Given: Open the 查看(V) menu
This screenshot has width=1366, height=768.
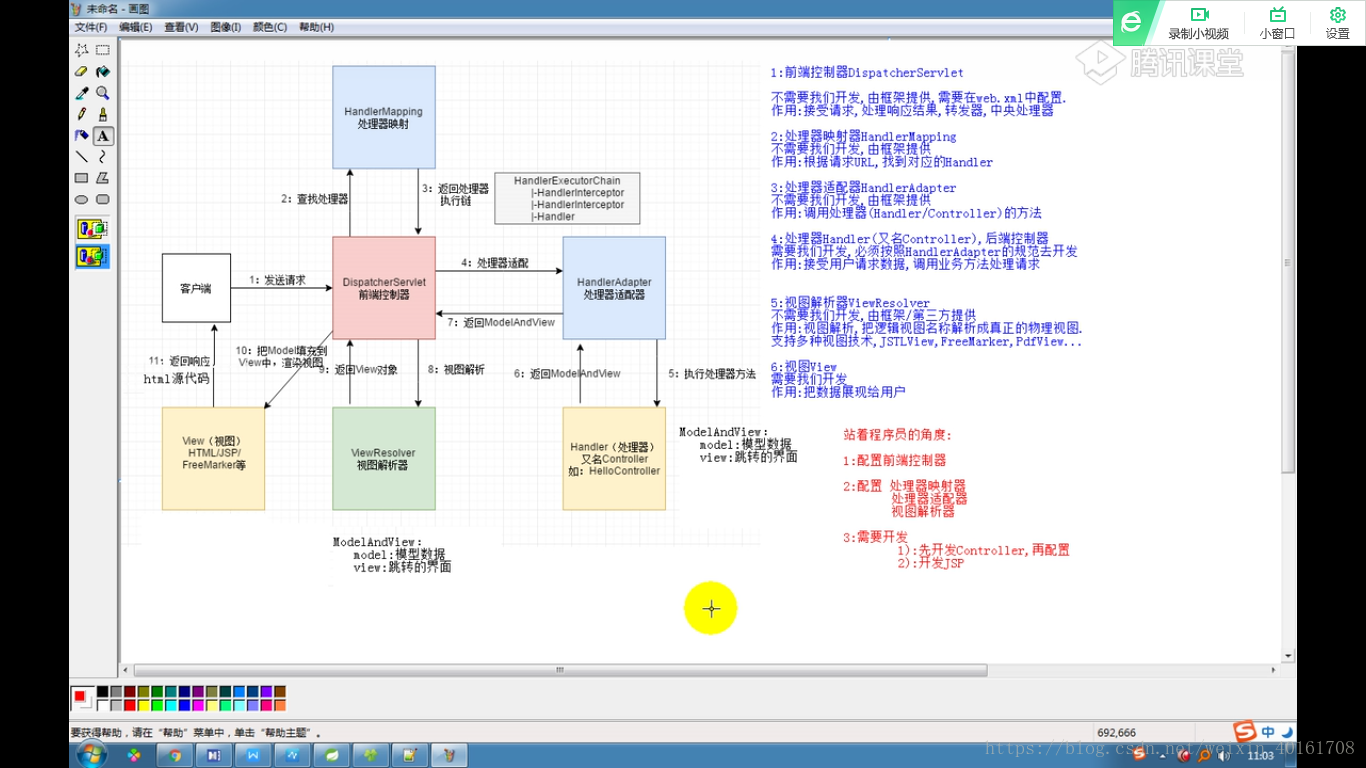Looking at the screenshot, I should 181,27.
